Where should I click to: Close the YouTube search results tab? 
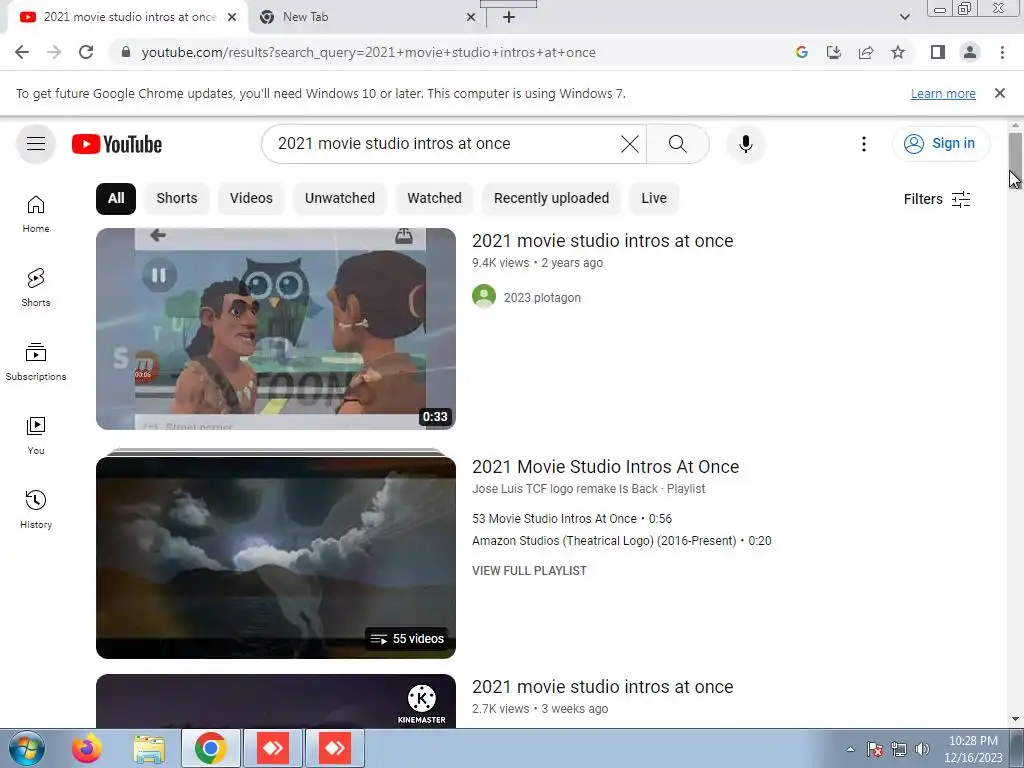(x=232, y=17)
